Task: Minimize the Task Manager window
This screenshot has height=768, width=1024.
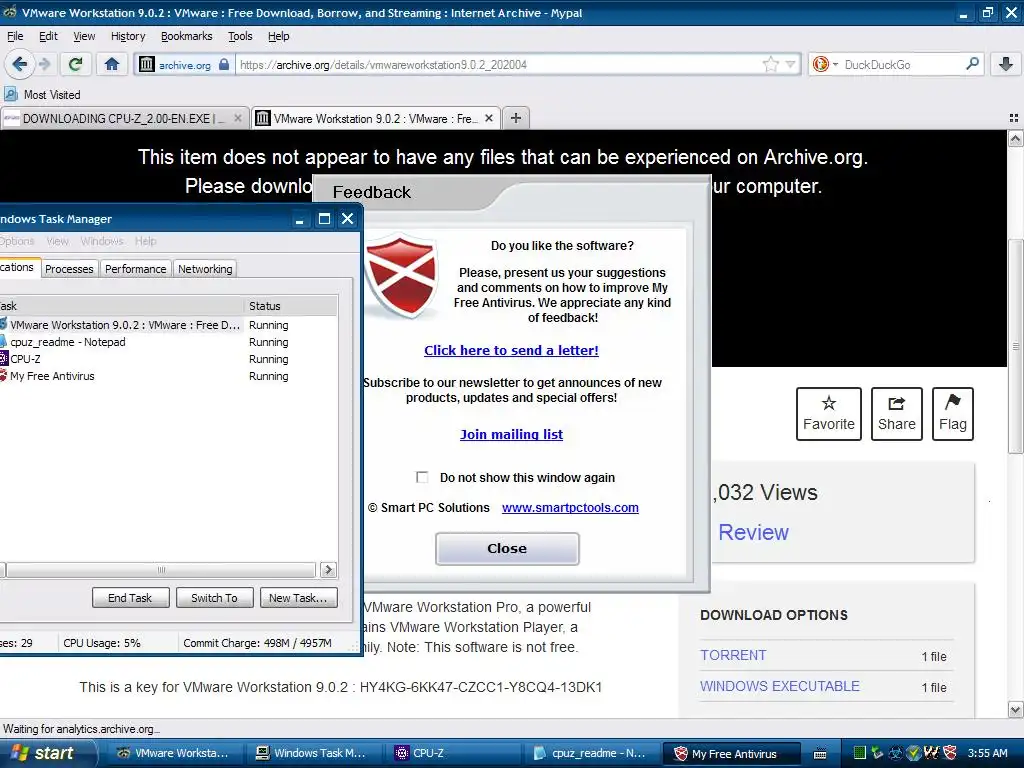Action: point(300,219)
